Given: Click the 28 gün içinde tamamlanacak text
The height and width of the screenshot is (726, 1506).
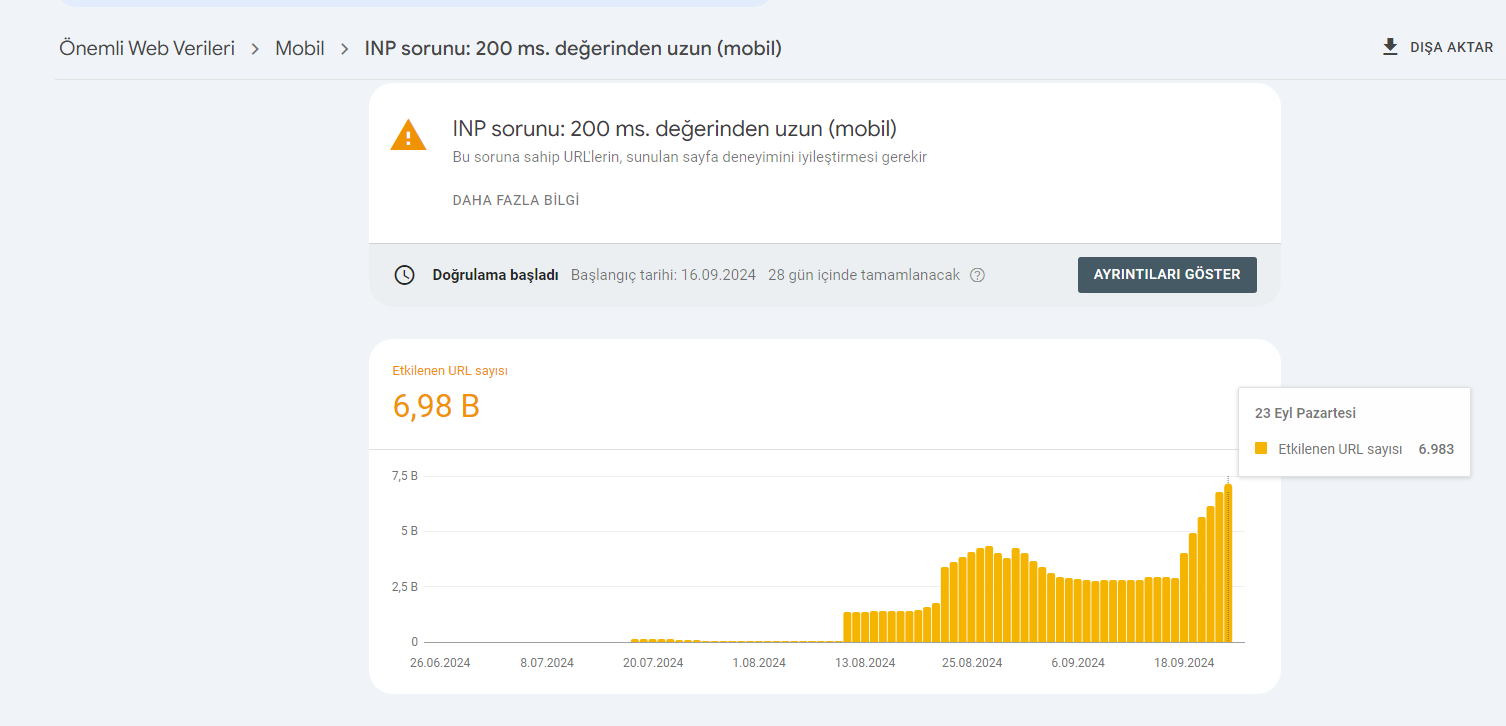Looking at the screenshot, I should pyautogui.click(x=864, y=275).
